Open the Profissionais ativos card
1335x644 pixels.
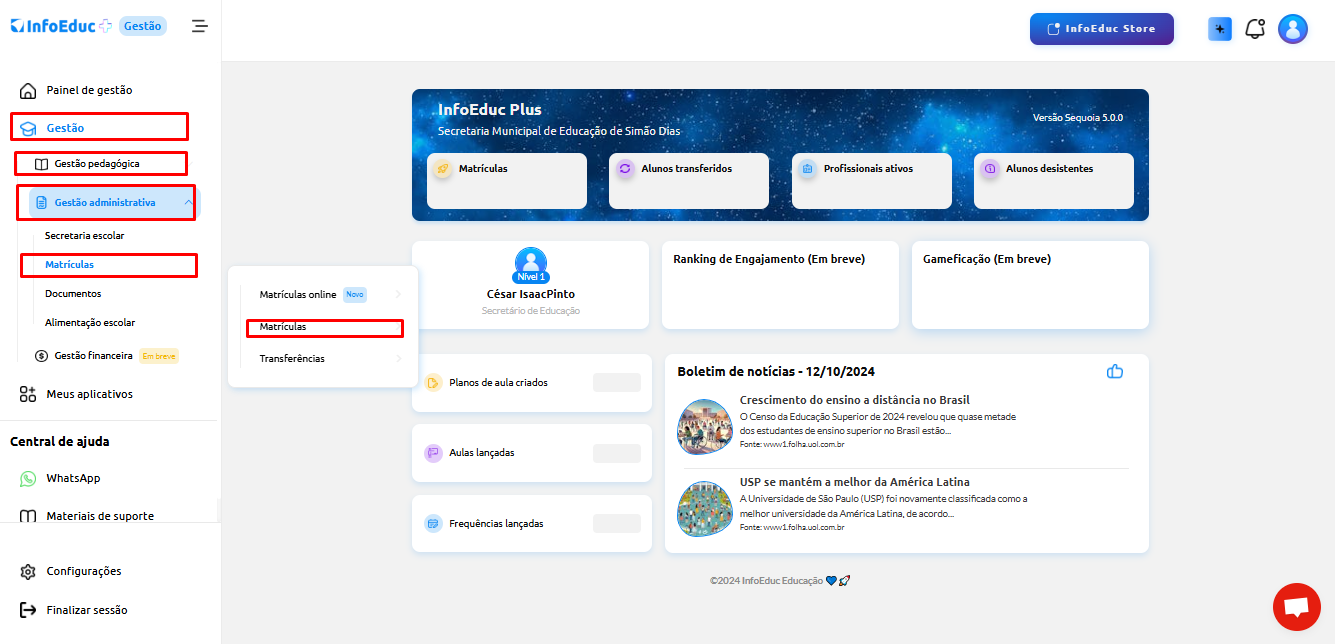tap(872, 181)
